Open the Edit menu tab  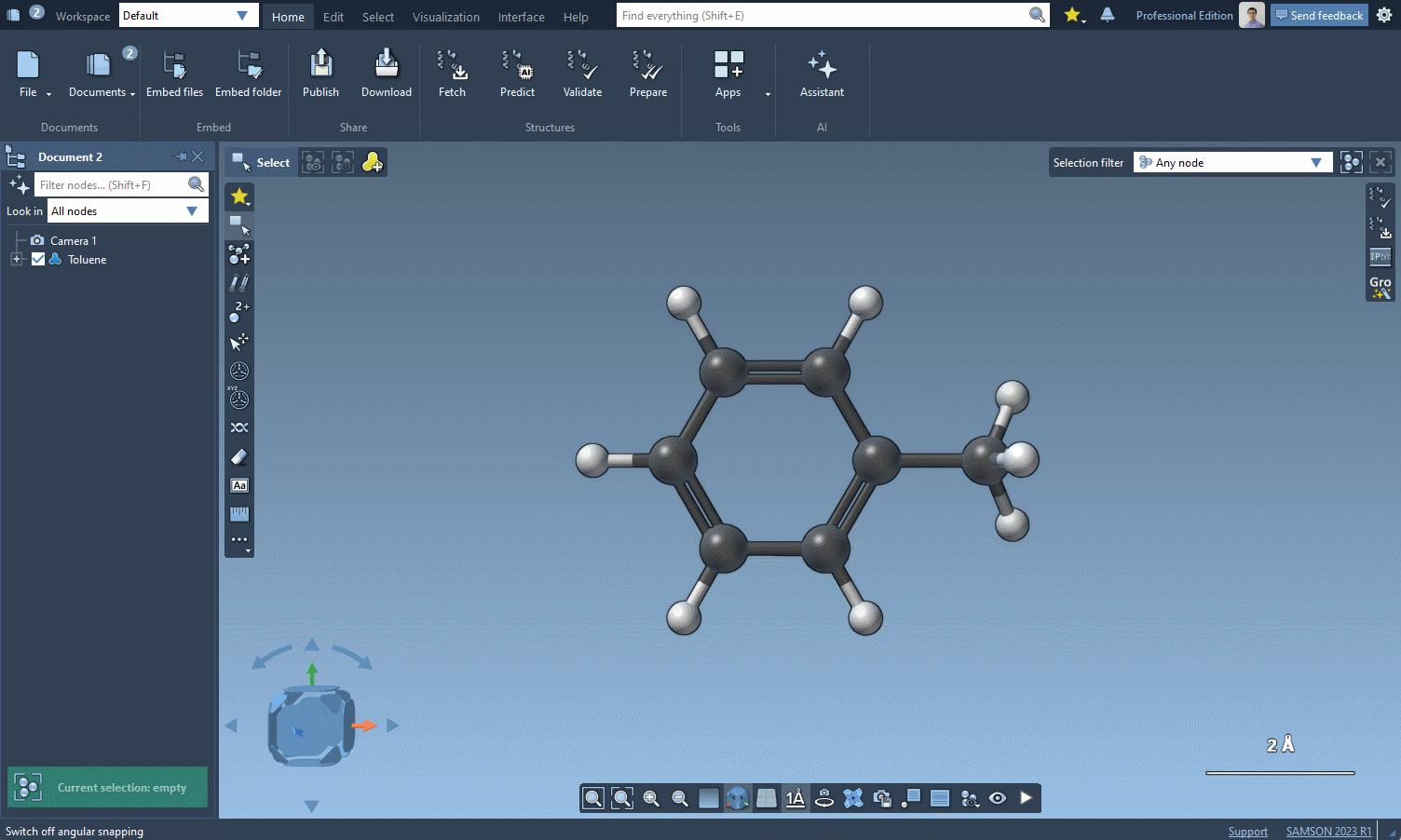pyautogui.click(x=333, y=17)
